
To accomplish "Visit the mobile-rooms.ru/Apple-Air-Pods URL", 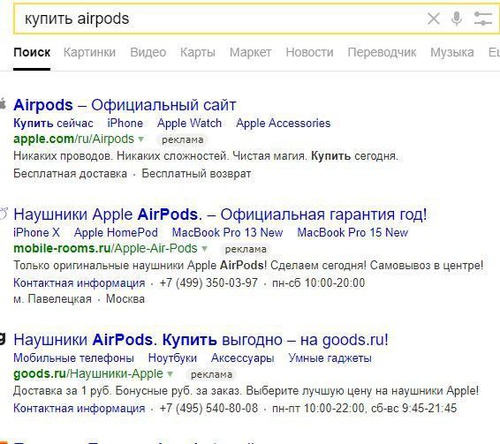I will click(x=105, y=248).
